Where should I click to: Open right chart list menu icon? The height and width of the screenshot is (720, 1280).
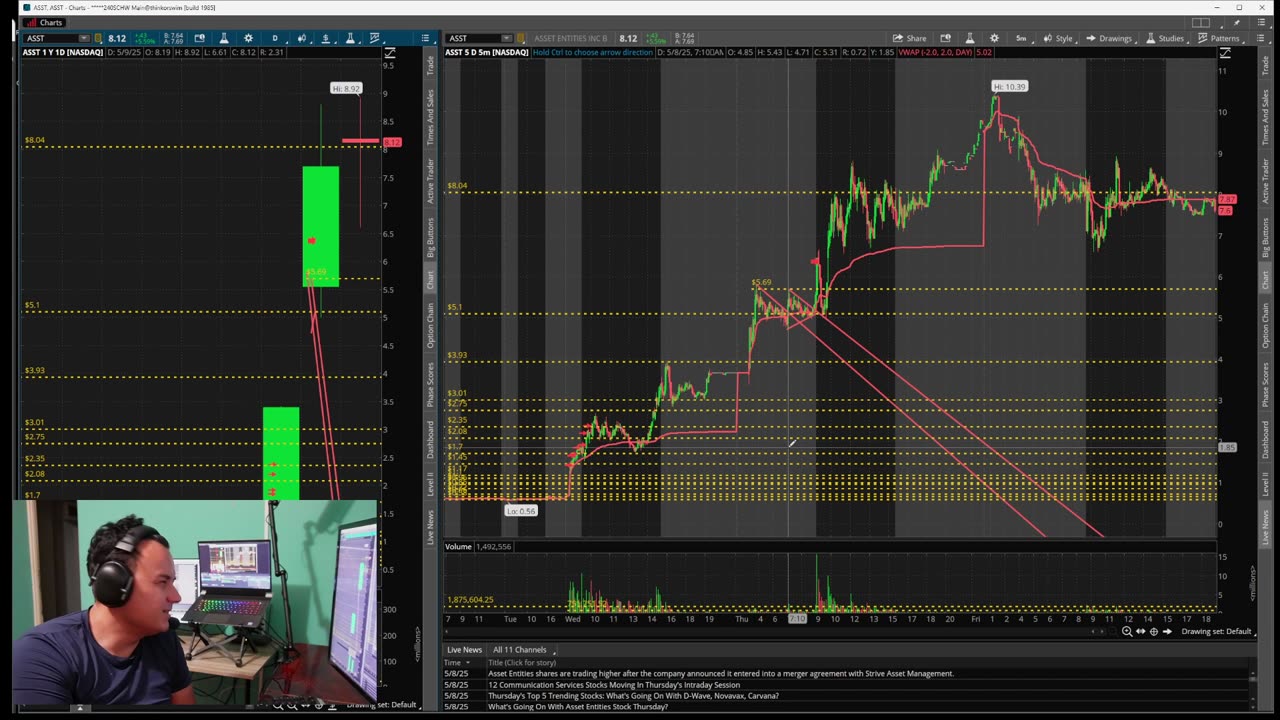click(x=1260, y=38)
